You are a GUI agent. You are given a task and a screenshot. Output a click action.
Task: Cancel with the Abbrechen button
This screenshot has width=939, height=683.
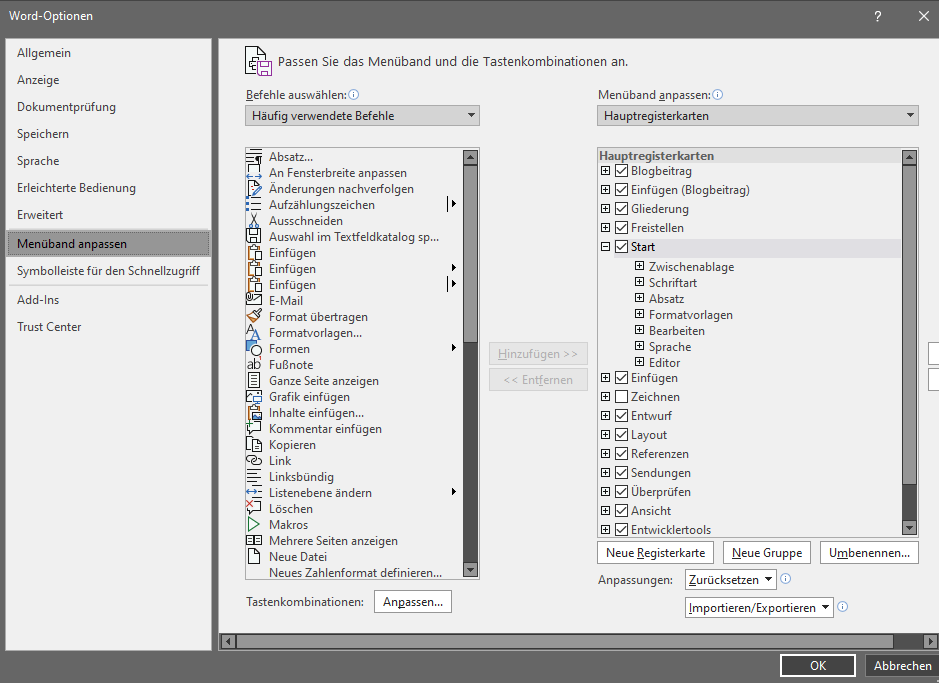(x=902, y=666)
